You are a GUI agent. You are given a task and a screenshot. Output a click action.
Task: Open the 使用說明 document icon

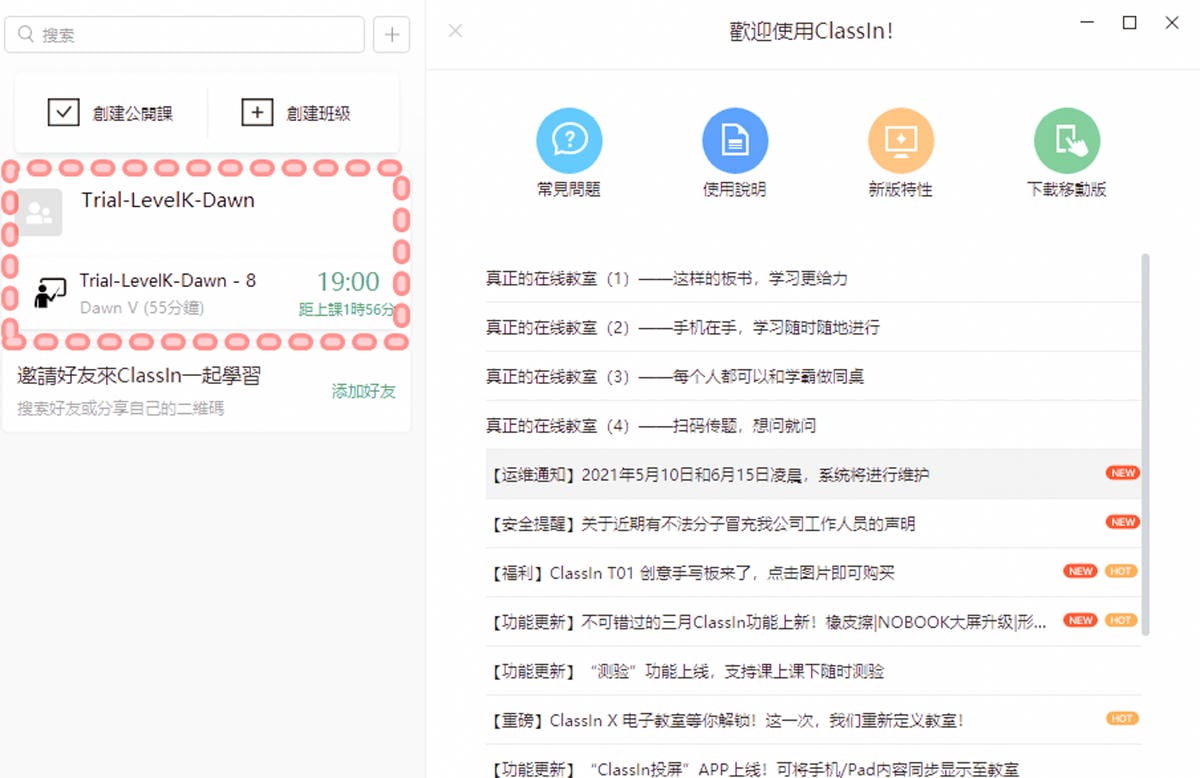[x=735, y=138]
